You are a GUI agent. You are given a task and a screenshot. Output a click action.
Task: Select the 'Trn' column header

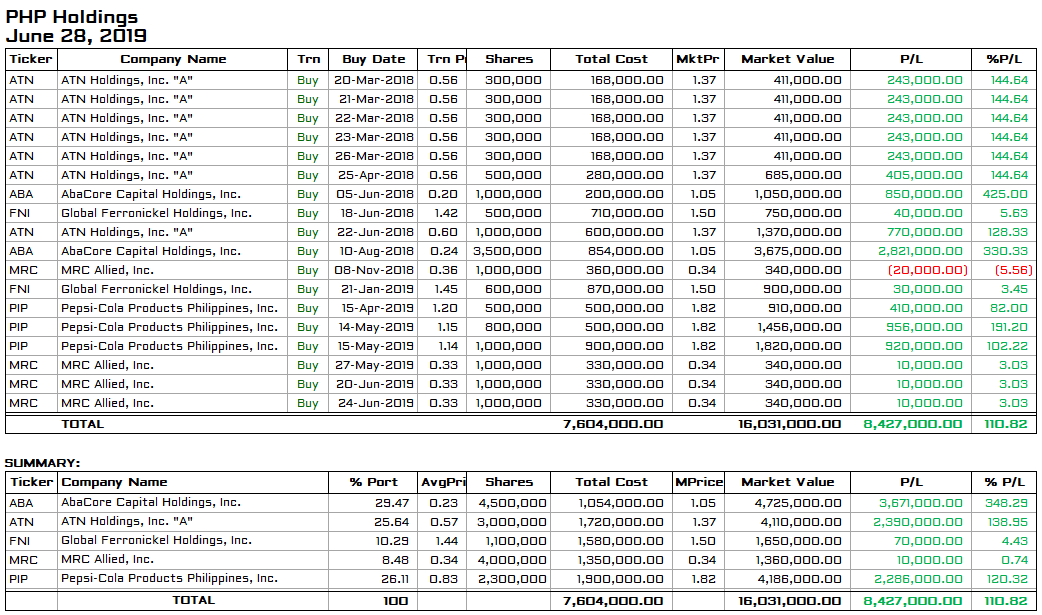coord(308,59)
